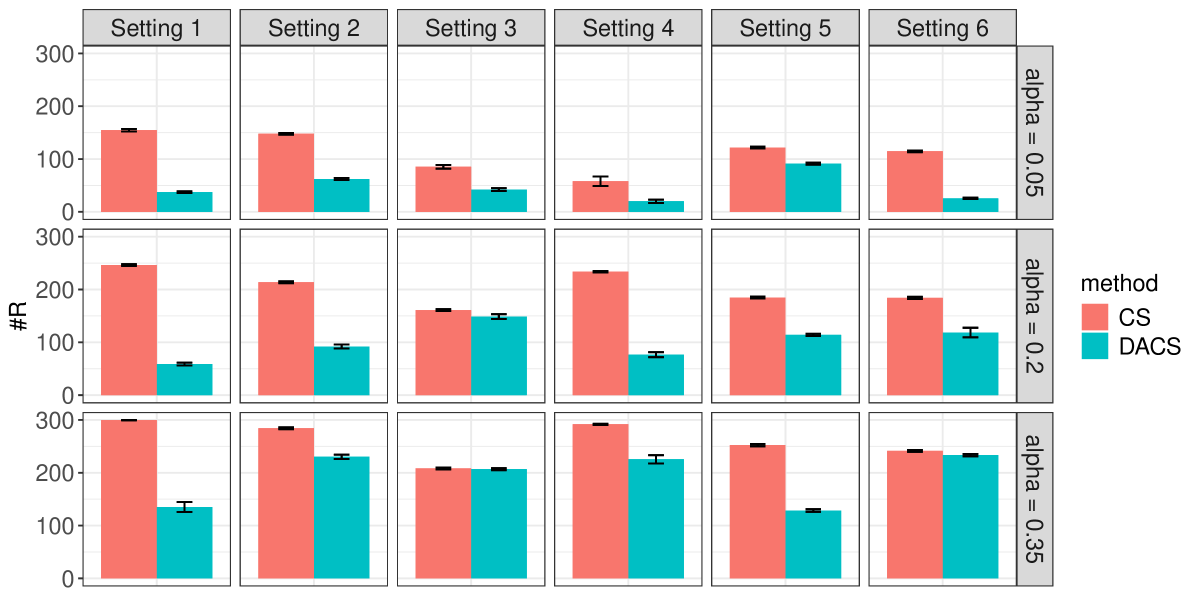
Task: Click the alpha = 0.05 row label
Action: (x=1035, y=132)
